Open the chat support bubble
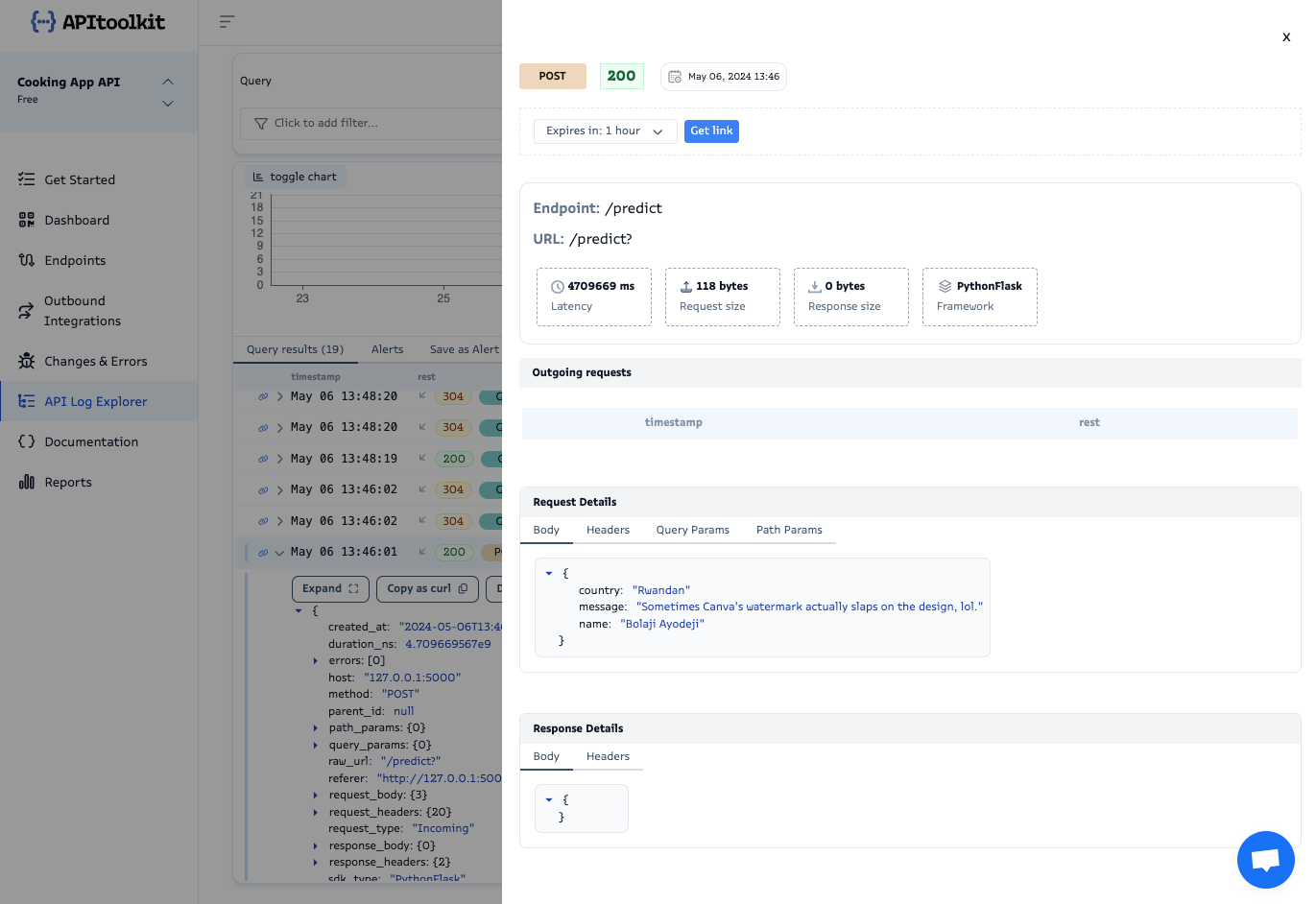1316x904 pixels. [1265, 860]
